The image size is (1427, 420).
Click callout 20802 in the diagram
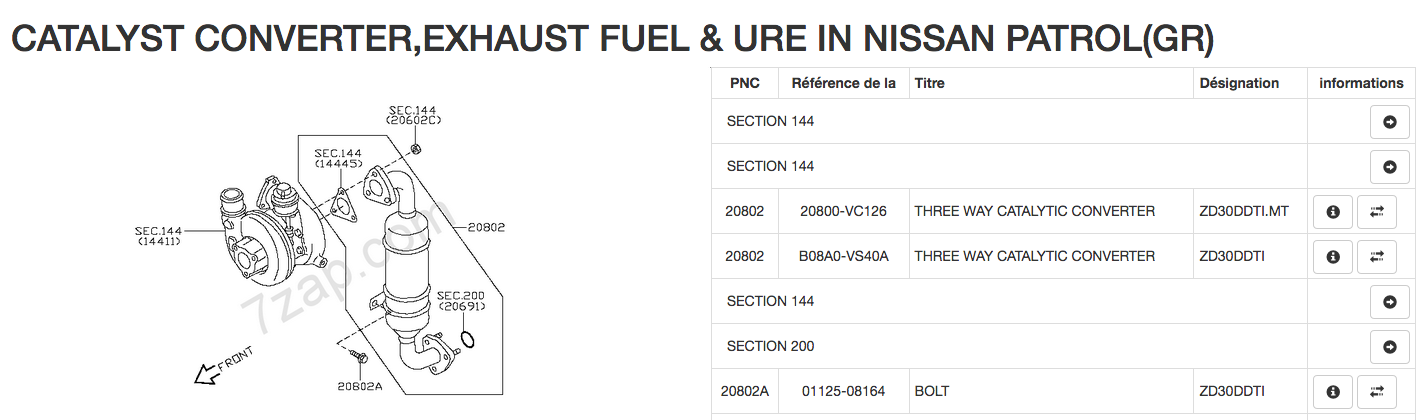[487, 227]
